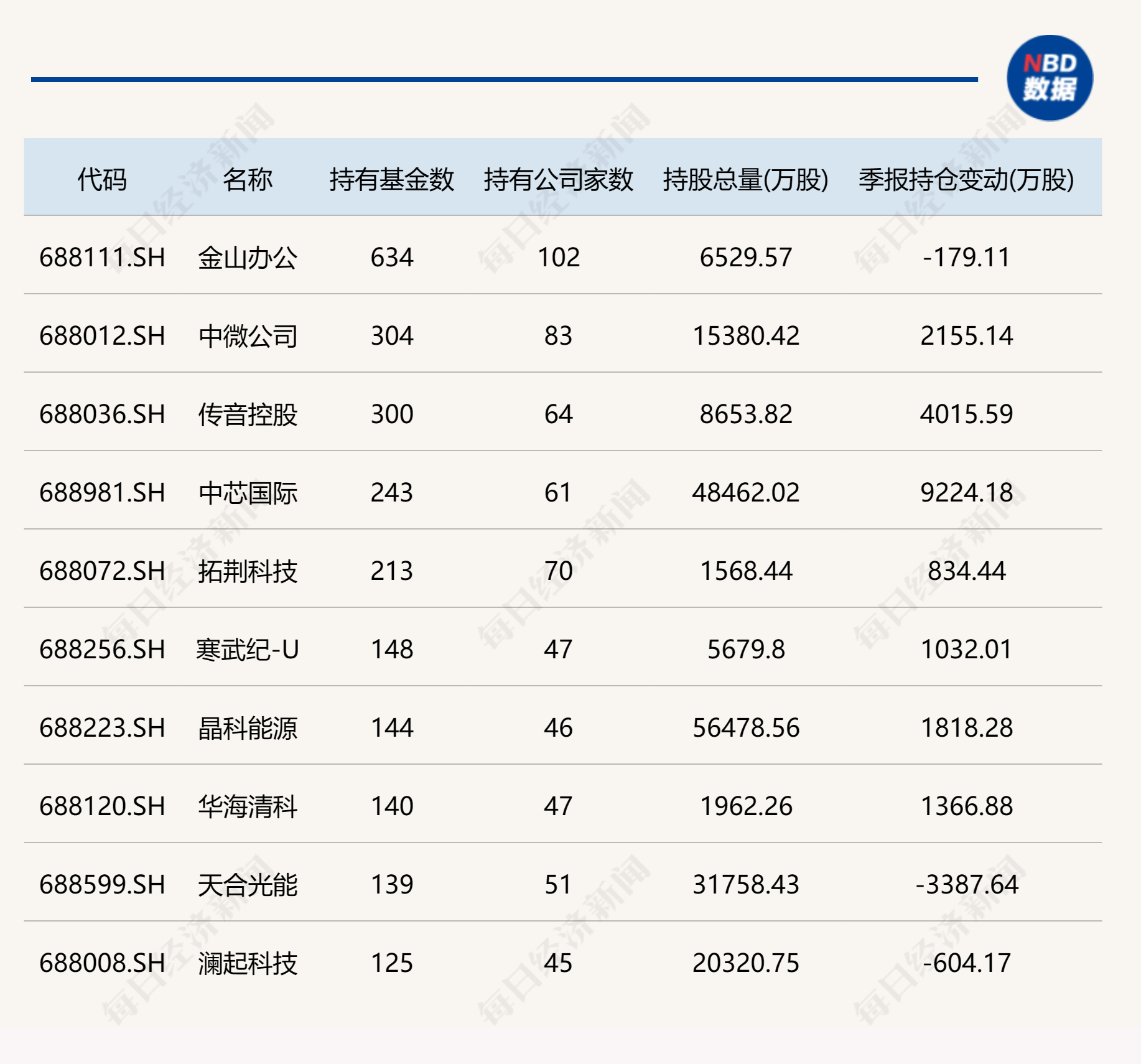Select the name 寒武纪-U

click(248, 650)
